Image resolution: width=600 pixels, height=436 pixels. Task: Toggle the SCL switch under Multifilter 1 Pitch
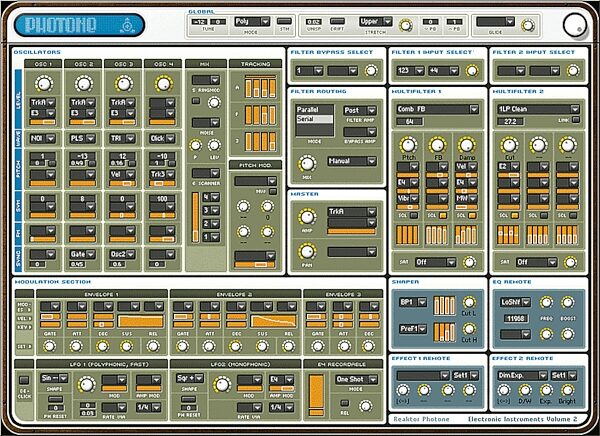coord(414,216)
